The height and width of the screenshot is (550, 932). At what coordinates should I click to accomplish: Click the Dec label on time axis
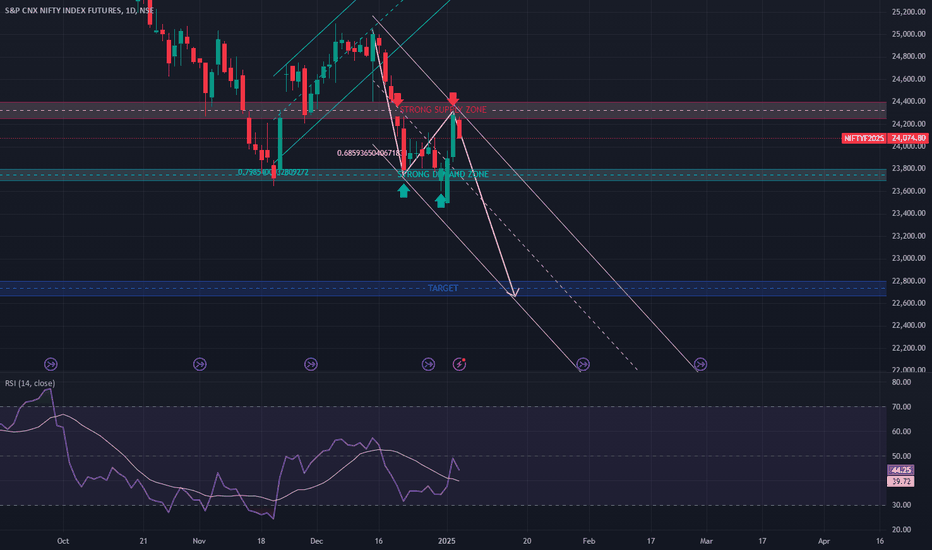point(316,541)
